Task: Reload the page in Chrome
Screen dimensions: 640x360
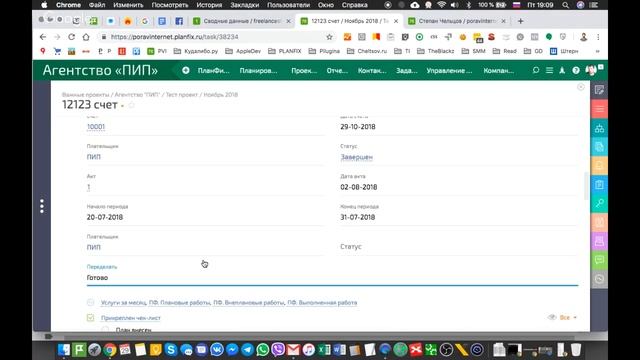Action: coord(71,37)
